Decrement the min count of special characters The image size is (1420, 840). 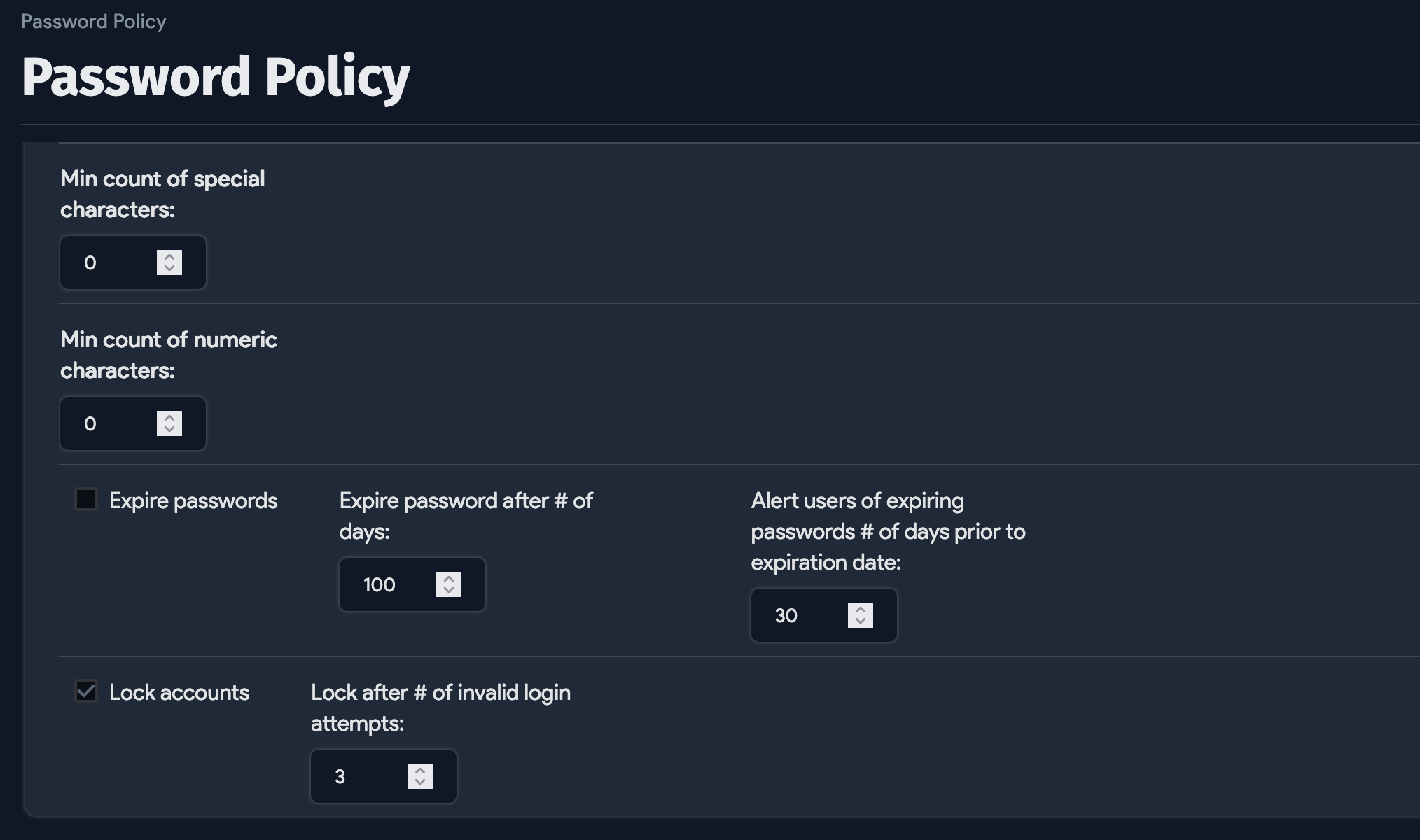169,269
